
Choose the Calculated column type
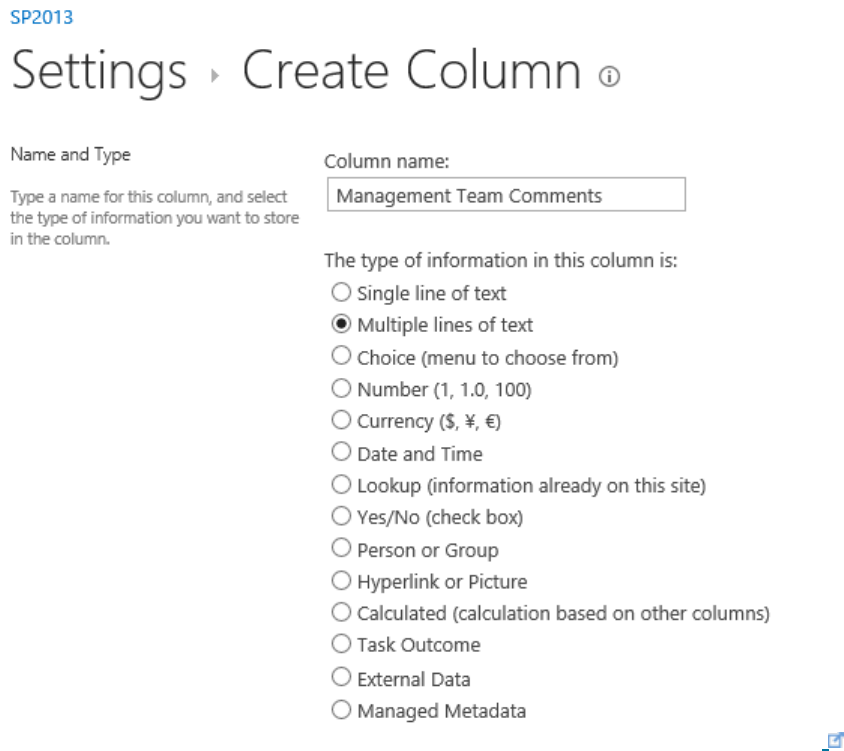(x=342, y=613)
